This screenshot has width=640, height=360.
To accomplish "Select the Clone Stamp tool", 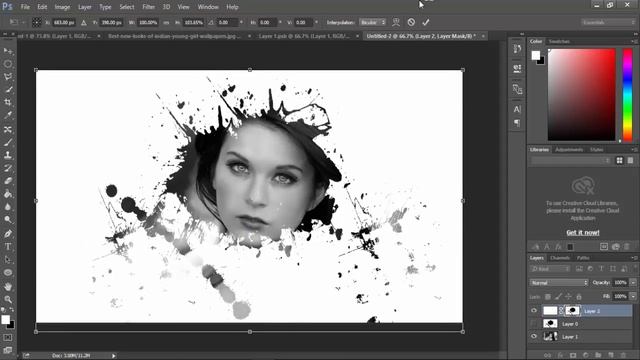I will coord(8,155).
